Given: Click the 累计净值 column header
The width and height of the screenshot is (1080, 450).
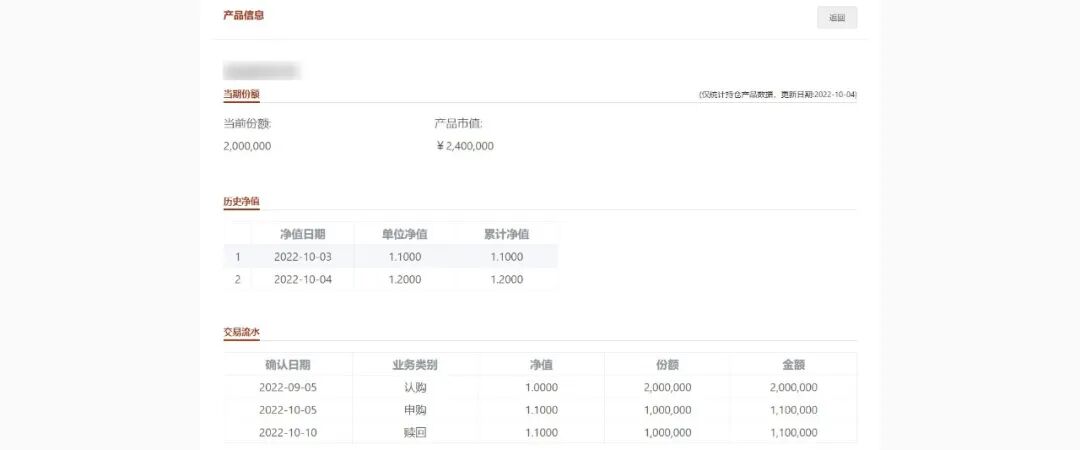Looking at the screenshot, I should (x=506, y=234).
